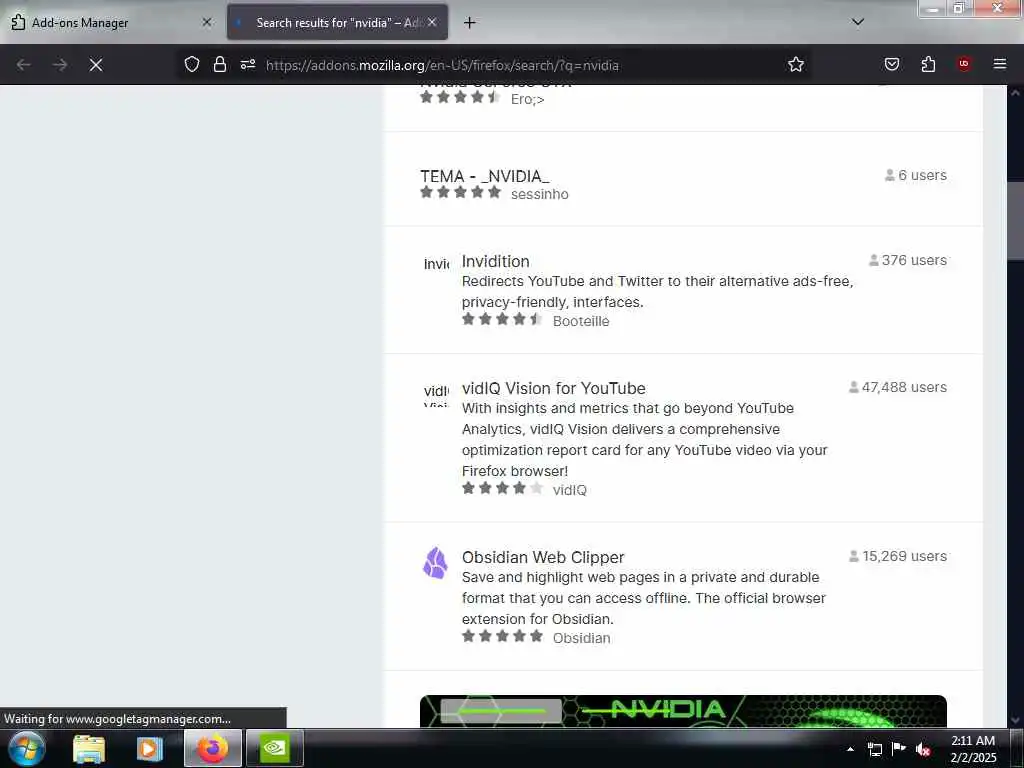
Task: Click the scrollbar up arrow
Action: coord(1015,93)
